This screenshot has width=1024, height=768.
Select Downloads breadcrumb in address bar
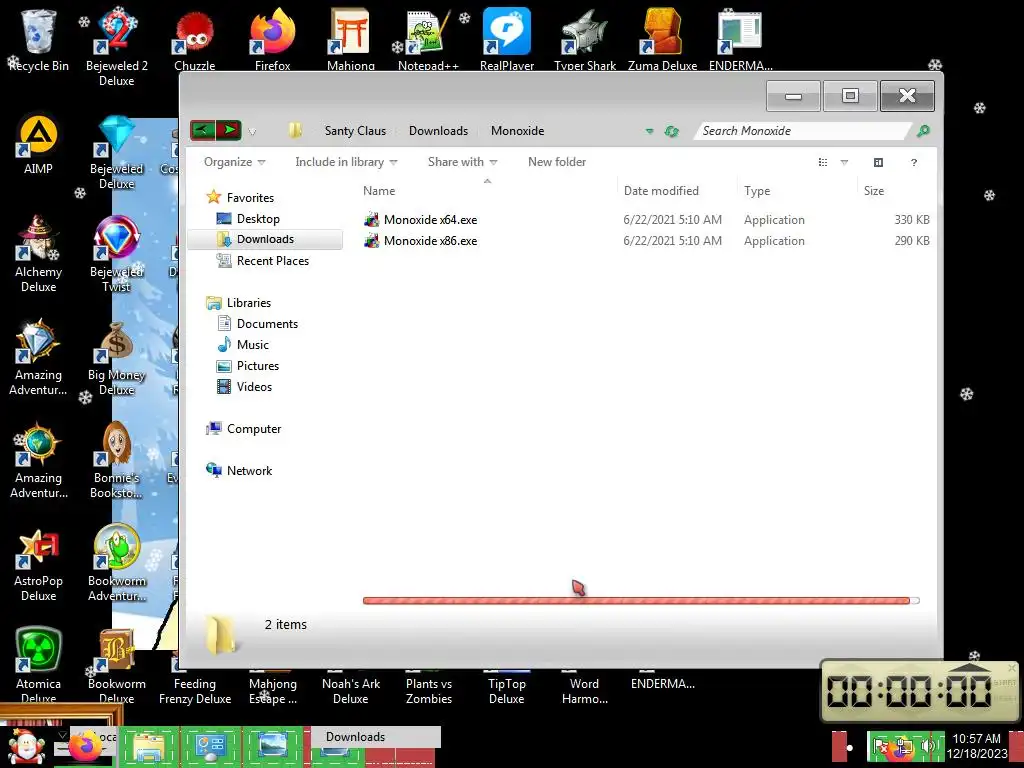click(x=438, y=131)
